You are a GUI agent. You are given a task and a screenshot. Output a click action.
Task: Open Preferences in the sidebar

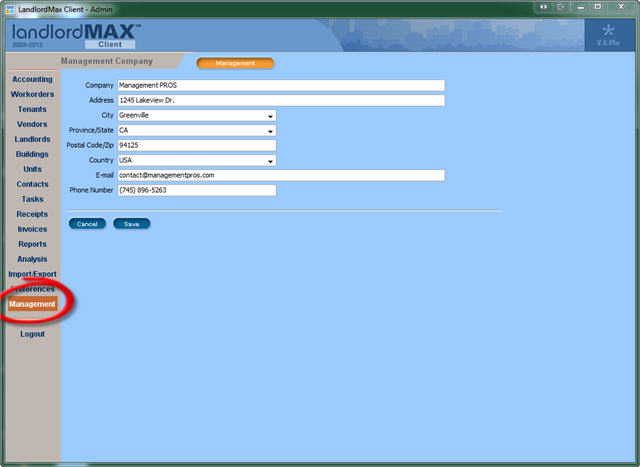[32, 289]
